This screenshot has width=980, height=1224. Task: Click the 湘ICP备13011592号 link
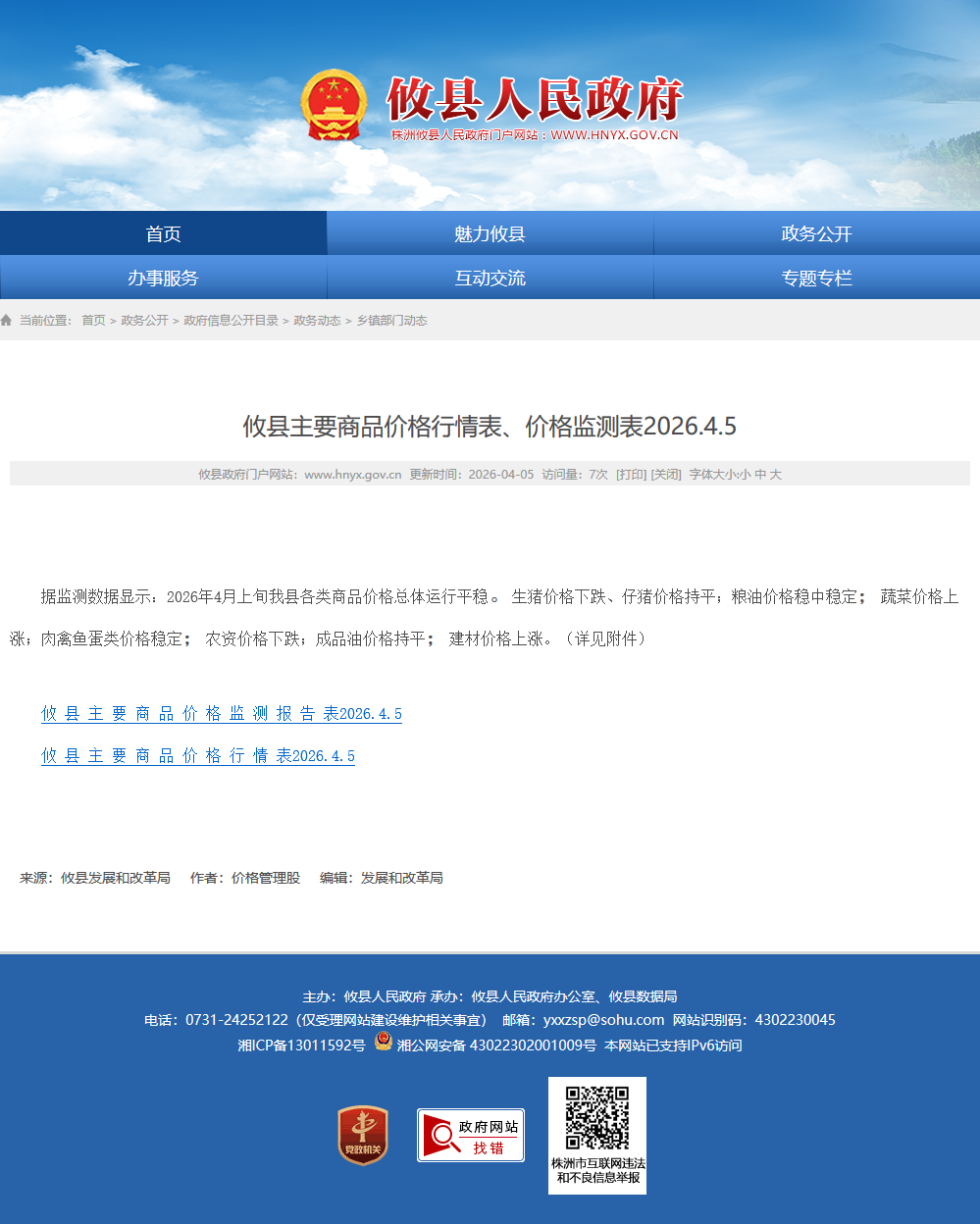coord(301,1045)
